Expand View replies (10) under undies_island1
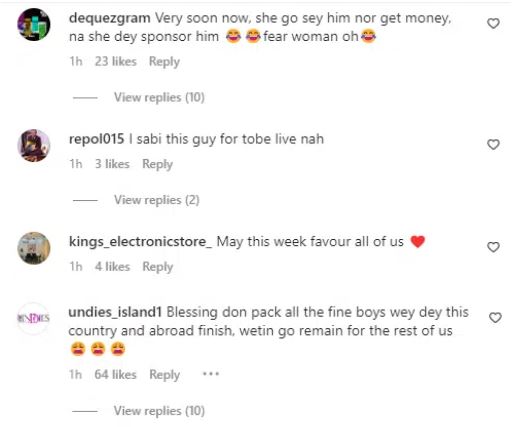522x427 pixels. [159, 411]
